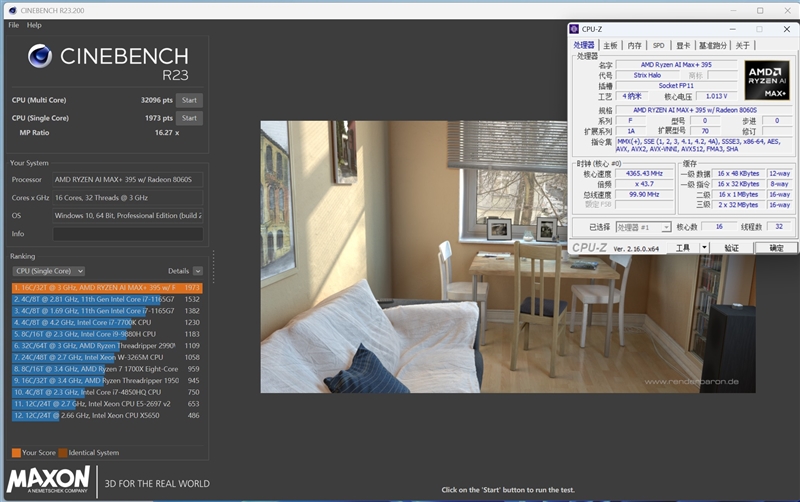Screen dimensions: 800x502
Task: Click the Cinebench logo sphere icon
Action: click(x=40, y=56)
